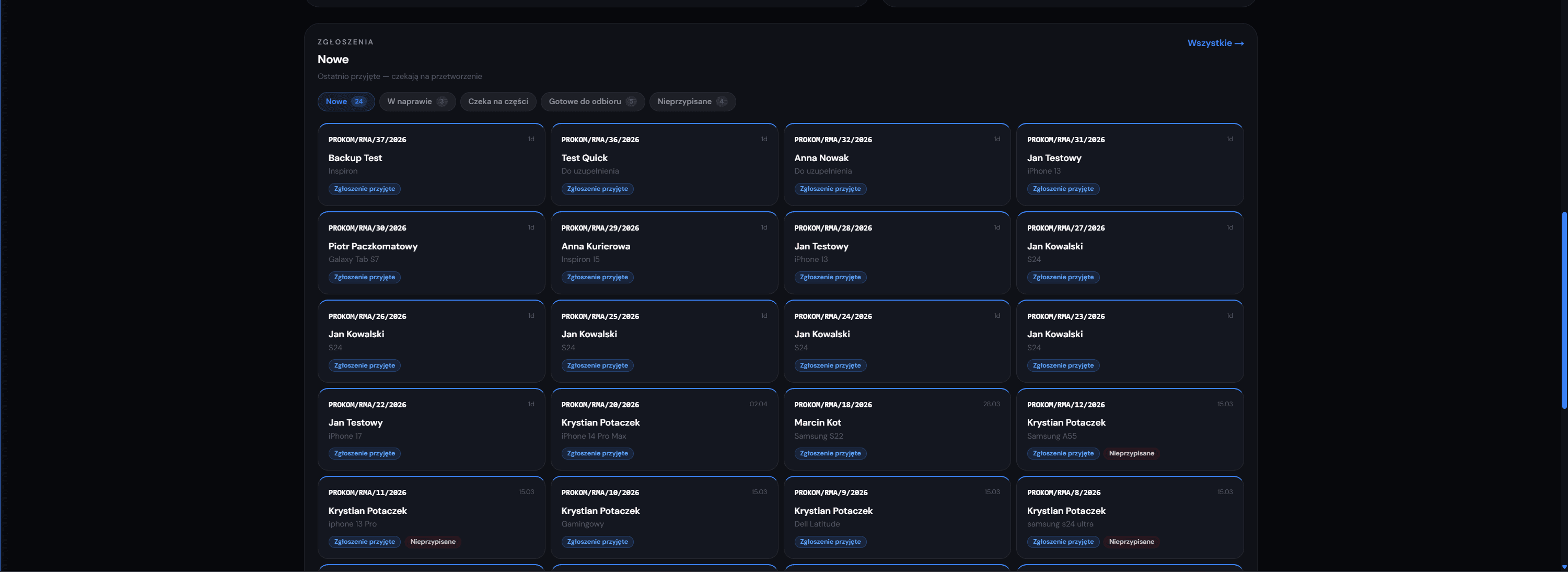
Task: Follow the Wszystkie link with arrow
Action: pyautogui.click(x=1215, y=43)
